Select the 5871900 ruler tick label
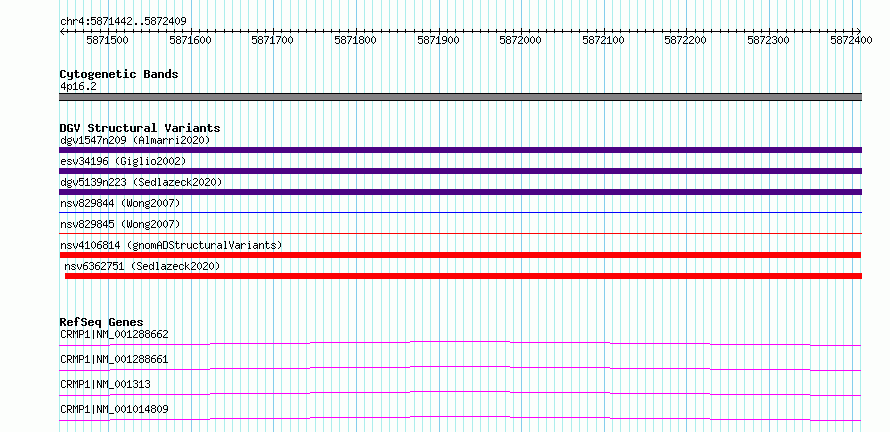 point(438,40)
